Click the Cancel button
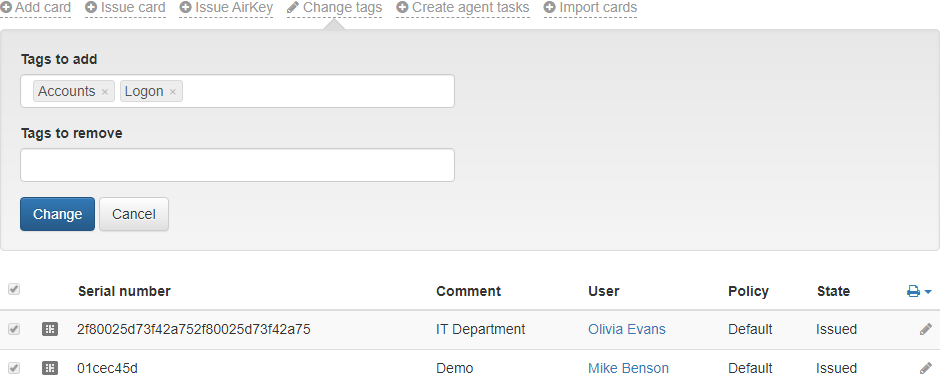The image size is (940, 390). tap(134, 214)
